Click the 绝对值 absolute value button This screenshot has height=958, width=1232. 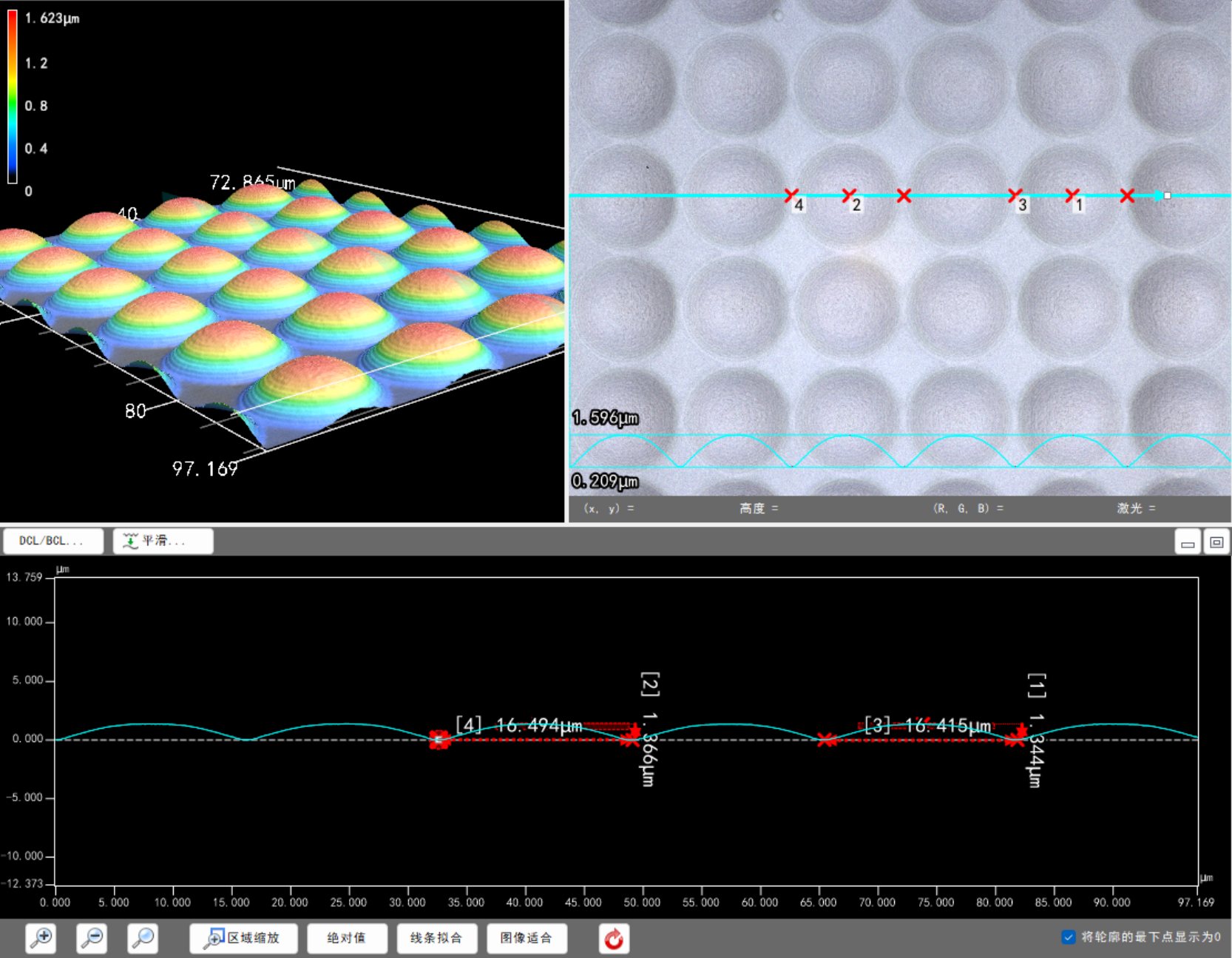point(347,938)
